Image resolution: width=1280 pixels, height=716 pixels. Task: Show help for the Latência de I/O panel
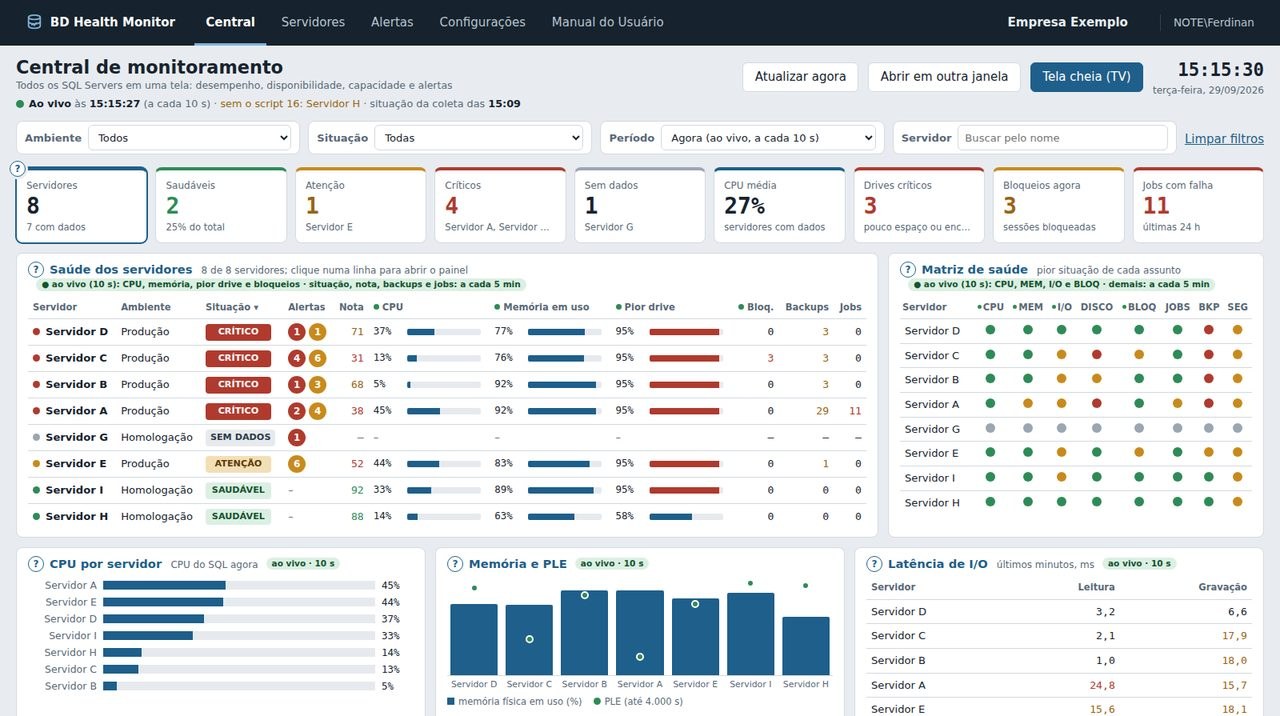coord(874,564)
